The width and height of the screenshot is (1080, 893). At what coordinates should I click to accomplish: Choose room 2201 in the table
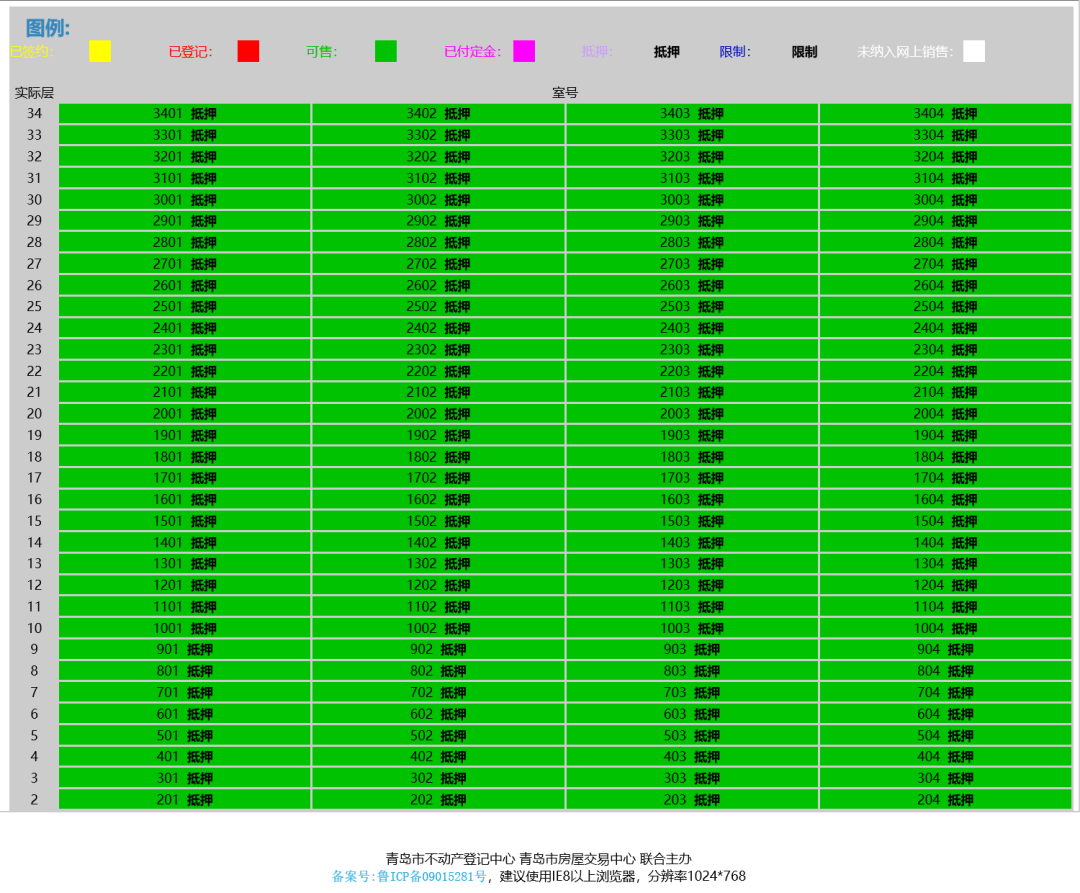(185, 371)
